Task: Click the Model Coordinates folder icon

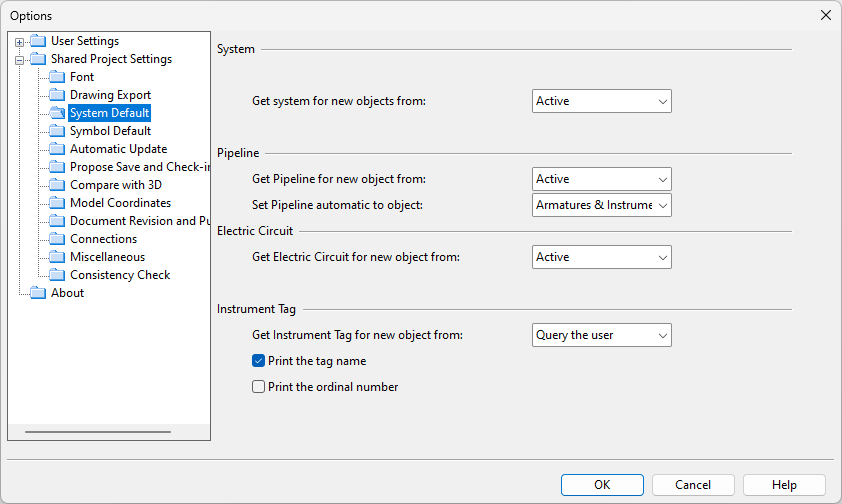Action: point(57,203)
